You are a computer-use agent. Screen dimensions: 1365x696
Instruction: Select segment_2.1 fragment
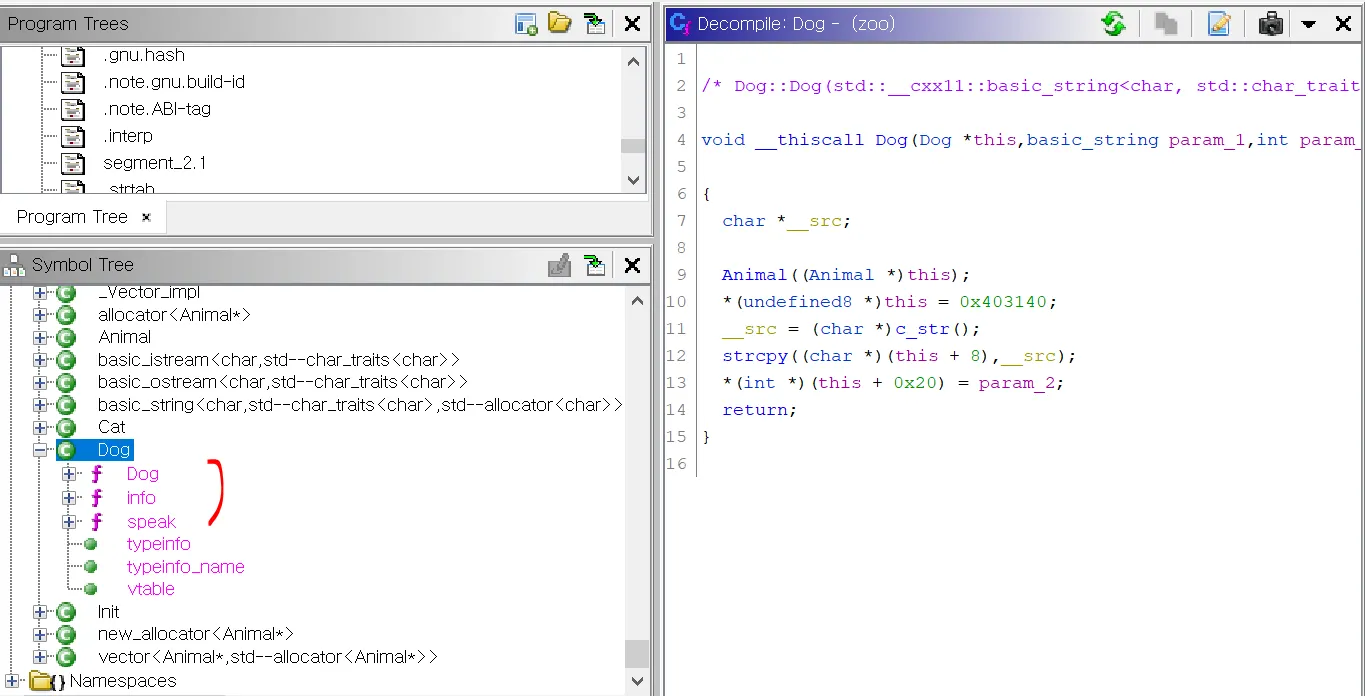155,163
